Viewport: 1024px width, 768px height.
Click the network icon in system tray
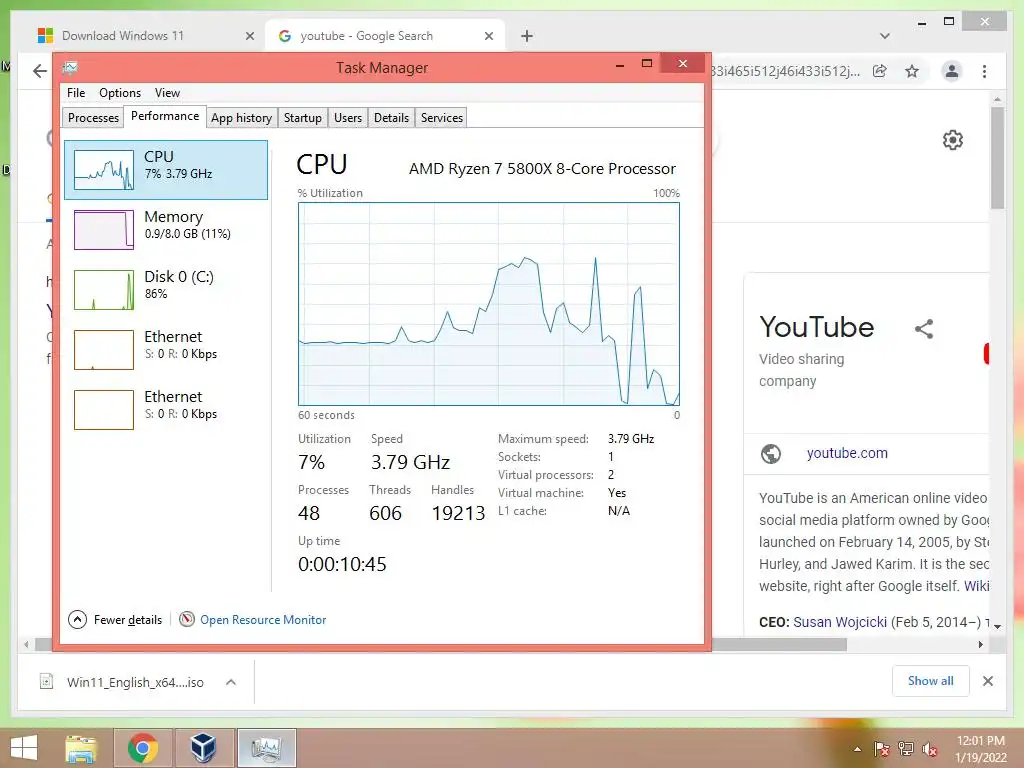(x=906, y=749)
